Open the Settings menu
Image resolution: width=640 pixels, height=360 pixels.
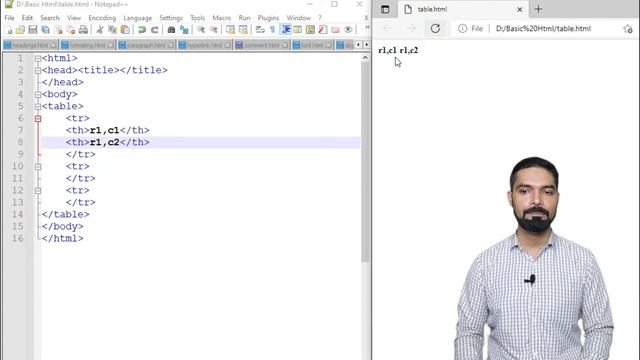171,18
